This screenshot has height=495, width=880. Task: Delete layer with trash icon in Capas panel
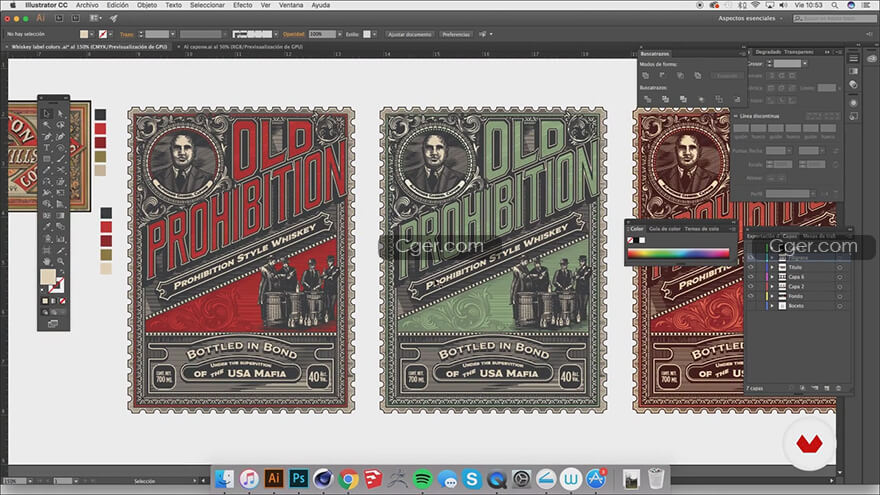tap(838, 388)
